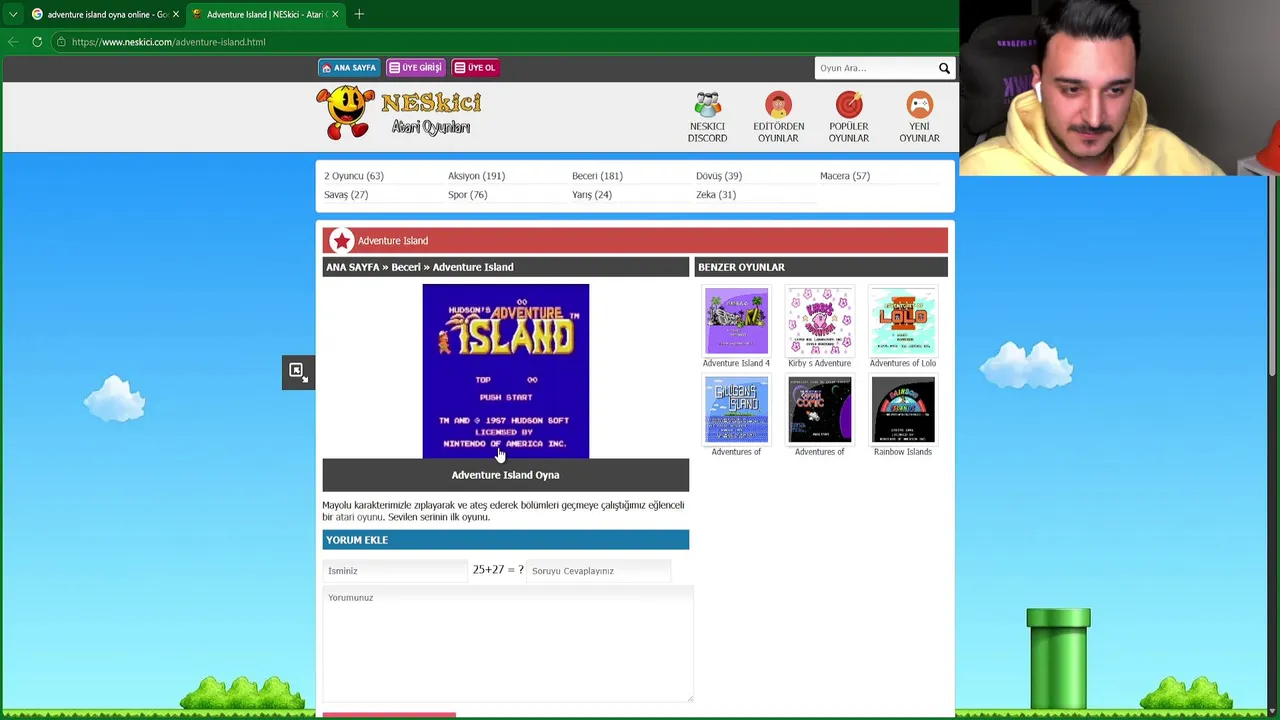This screenshot has height=720, width=1280.
Task: Open the Savaş (27) category
Action: pyautogui.click(x=346, y=195)
